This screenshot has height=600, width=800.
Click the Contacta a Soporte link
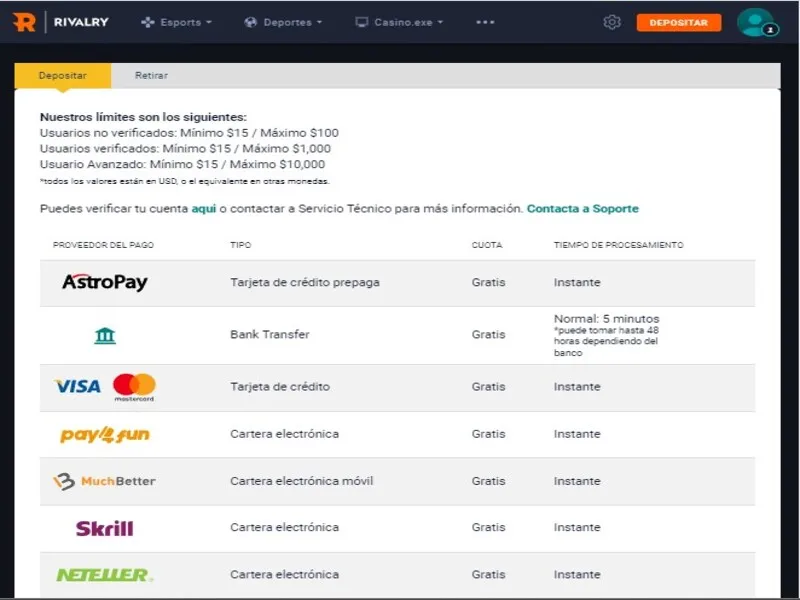coord(583,209)
